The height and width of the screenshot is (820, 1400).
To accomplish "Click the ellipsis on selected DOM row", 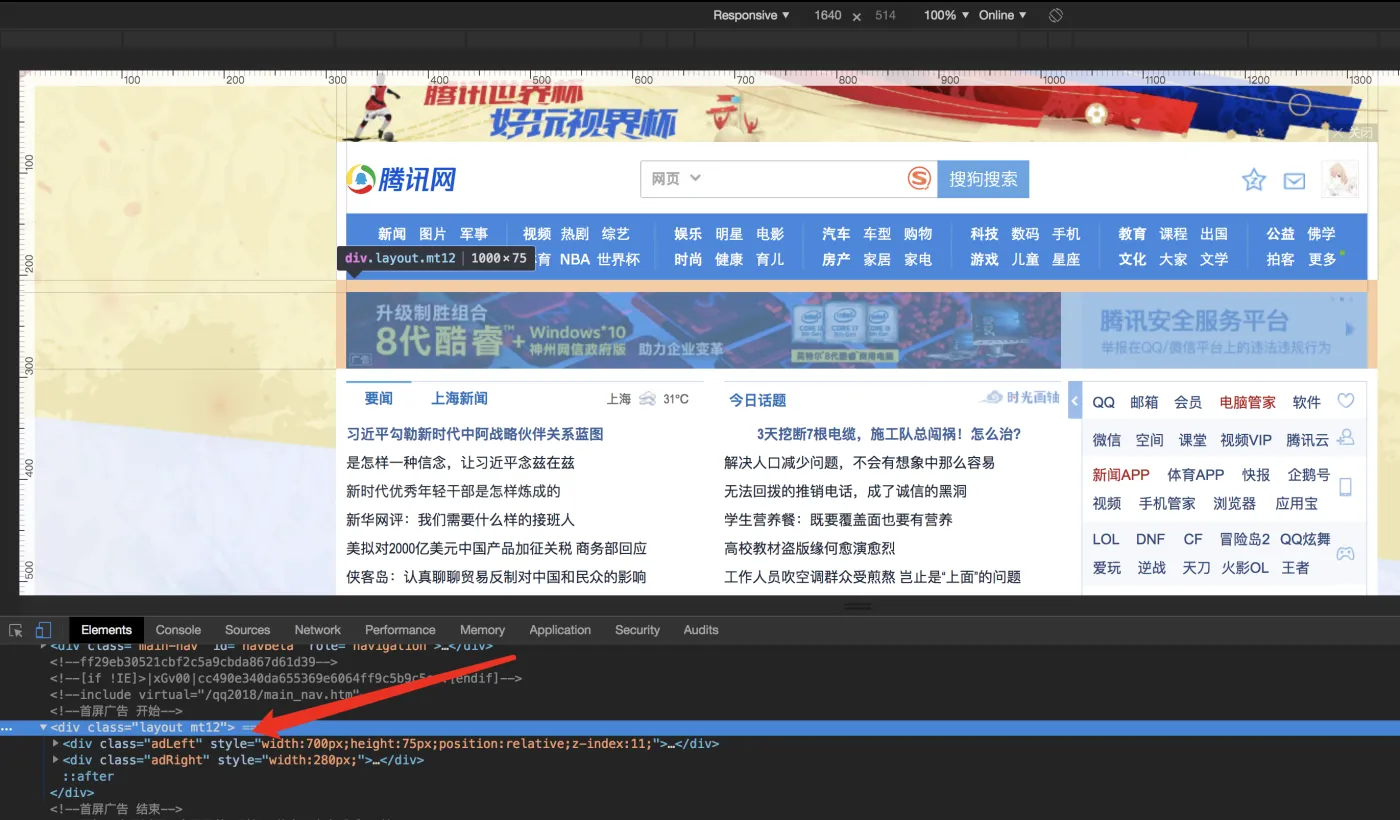I will pyautogui.click(x=8, y=728).
